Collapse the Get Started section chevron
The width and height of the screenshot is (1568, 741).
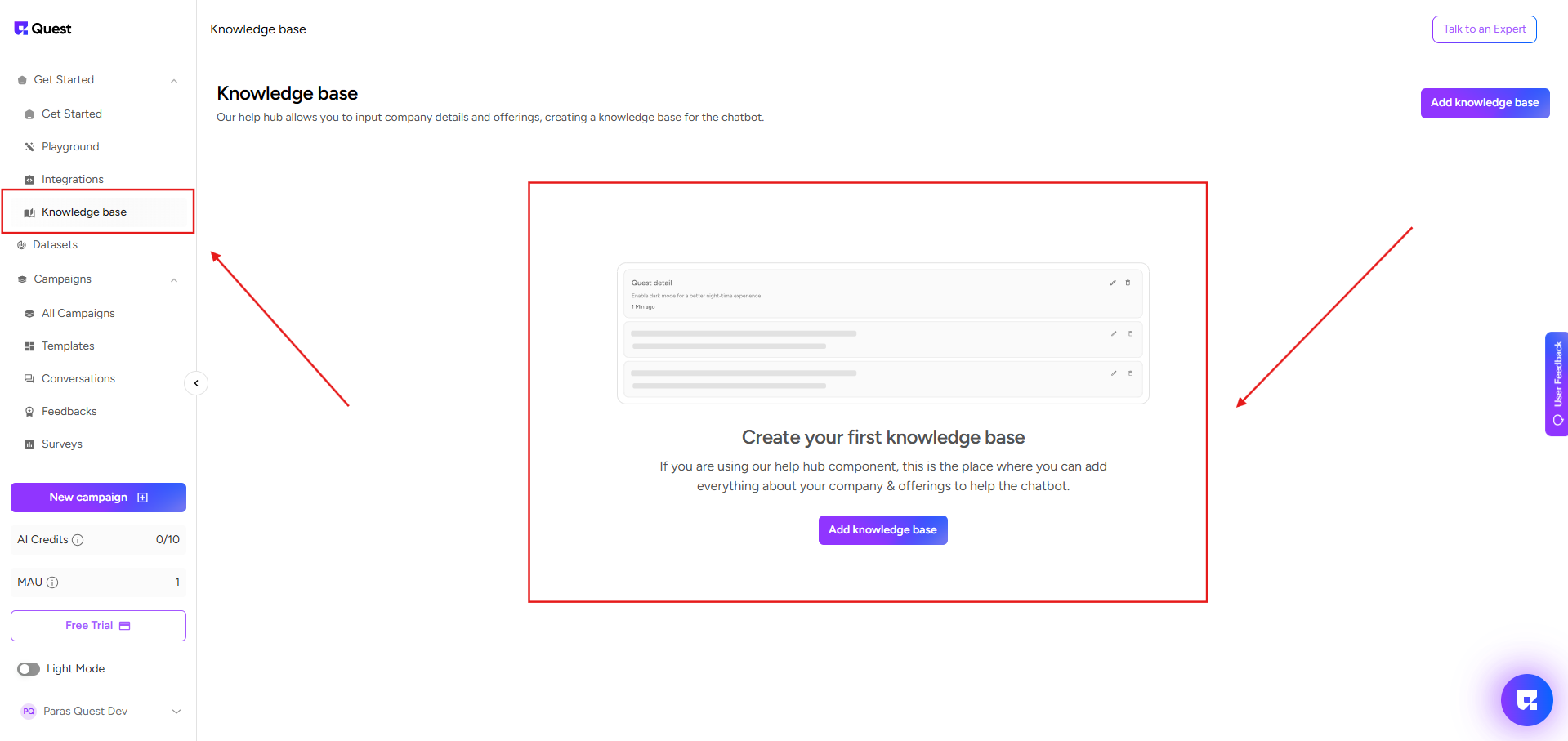point(174,80)
